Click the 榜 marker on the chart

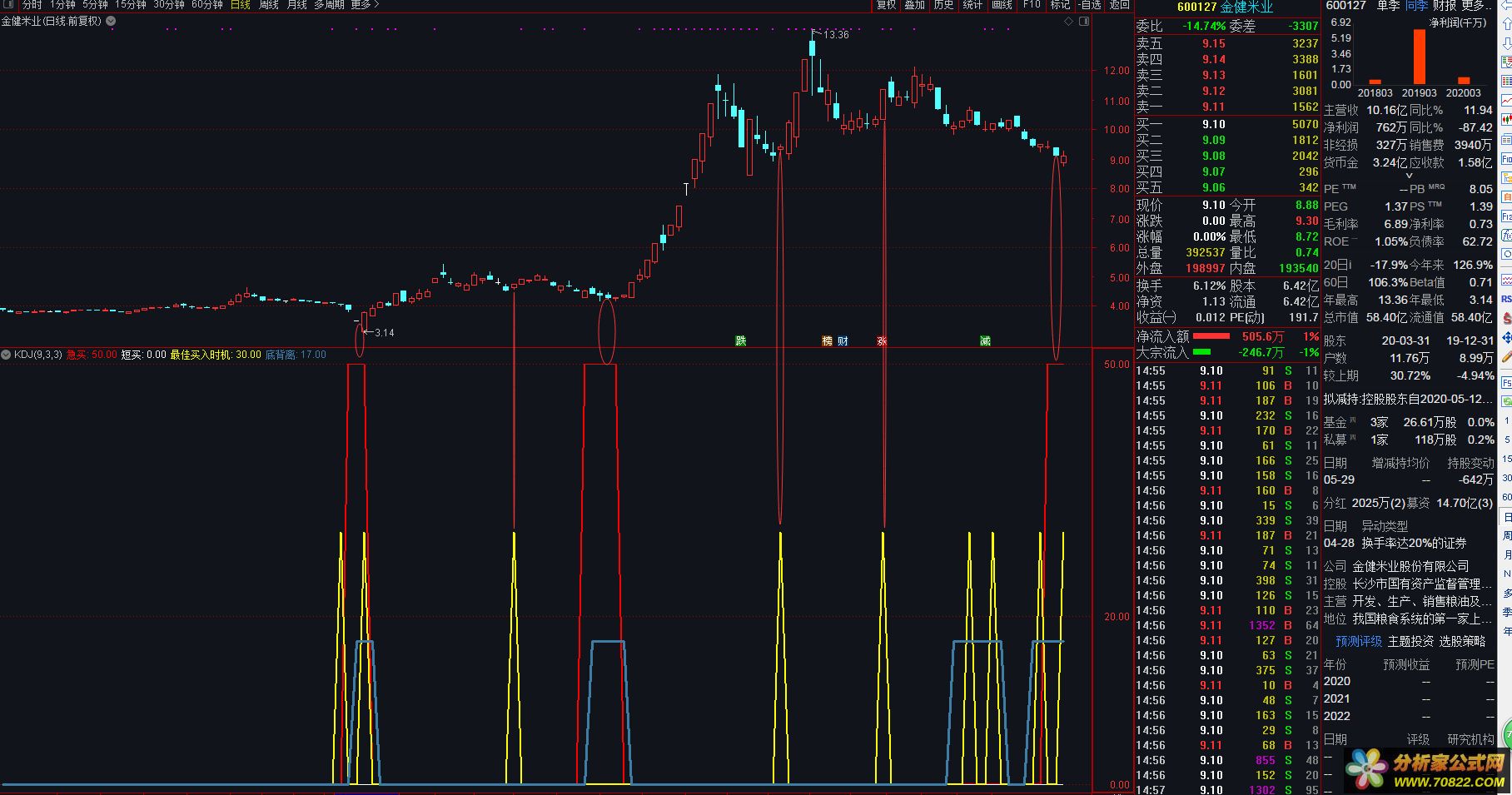[827, 341]
